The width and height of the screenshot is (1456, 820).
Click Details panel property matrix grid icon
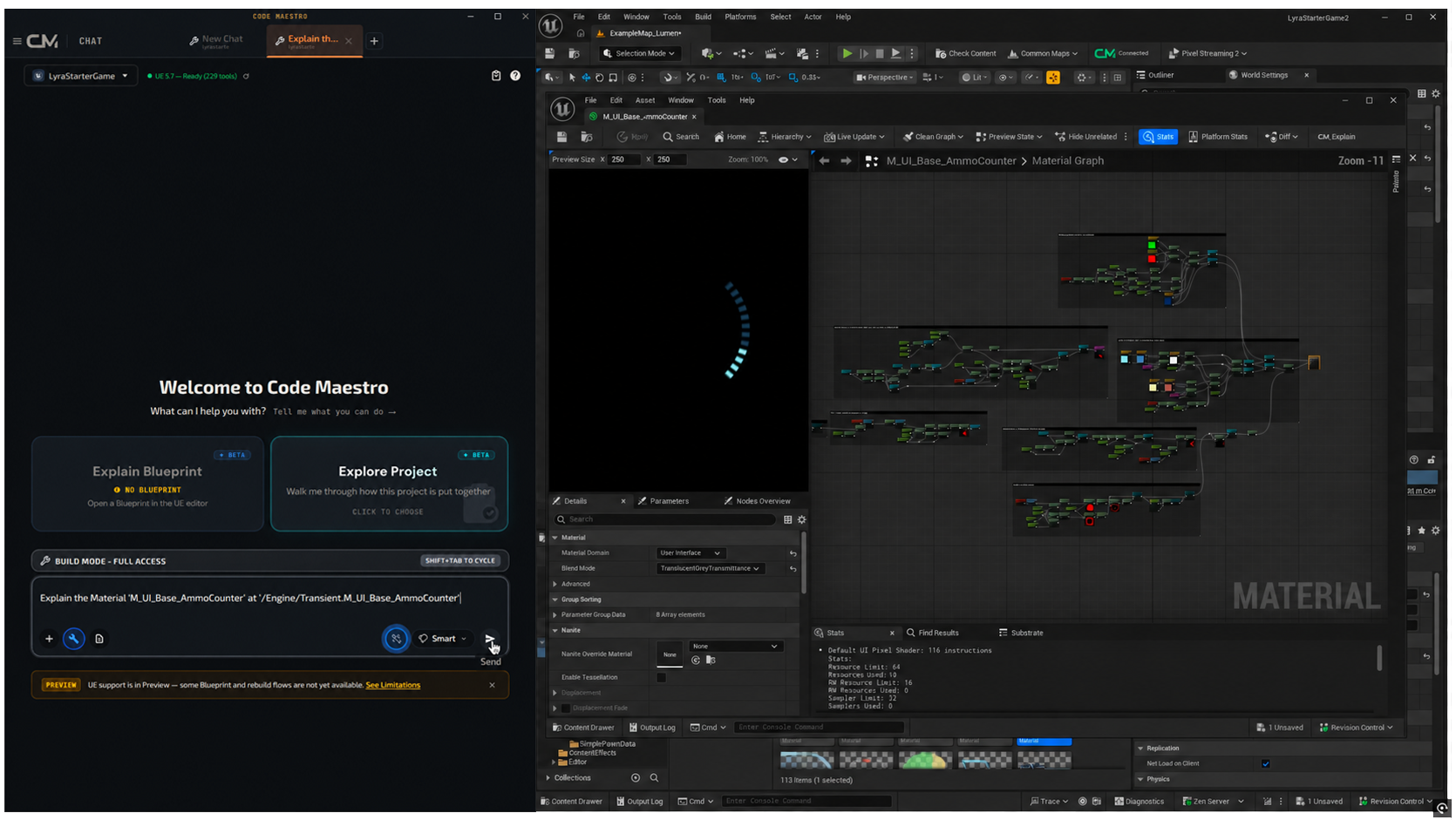(x=787, y=519)
